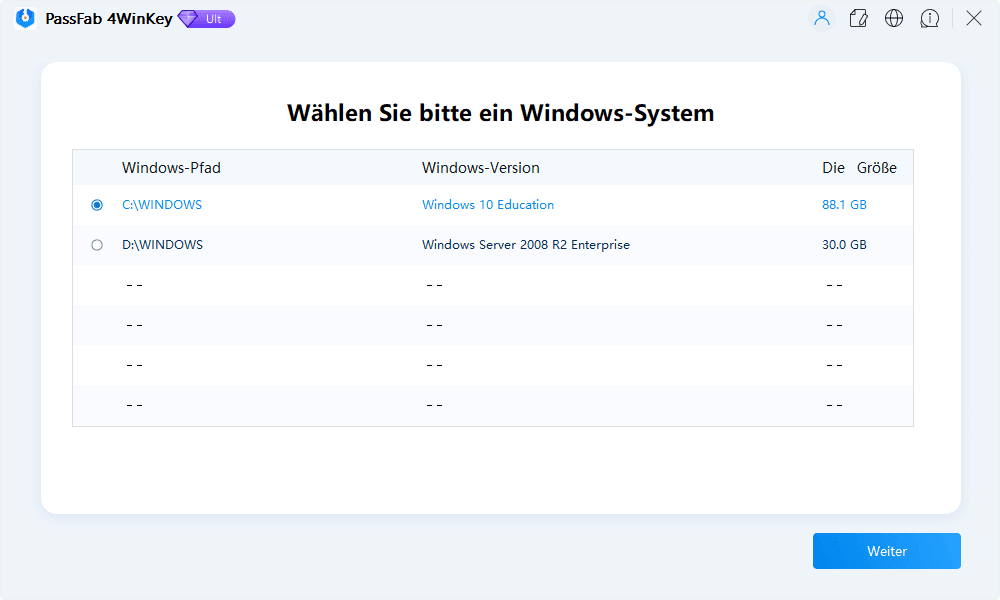The height and width of the screenshot is (600, 1000).
Task: Sort by the Windows-Pfad column header
Action: [171, 167]
